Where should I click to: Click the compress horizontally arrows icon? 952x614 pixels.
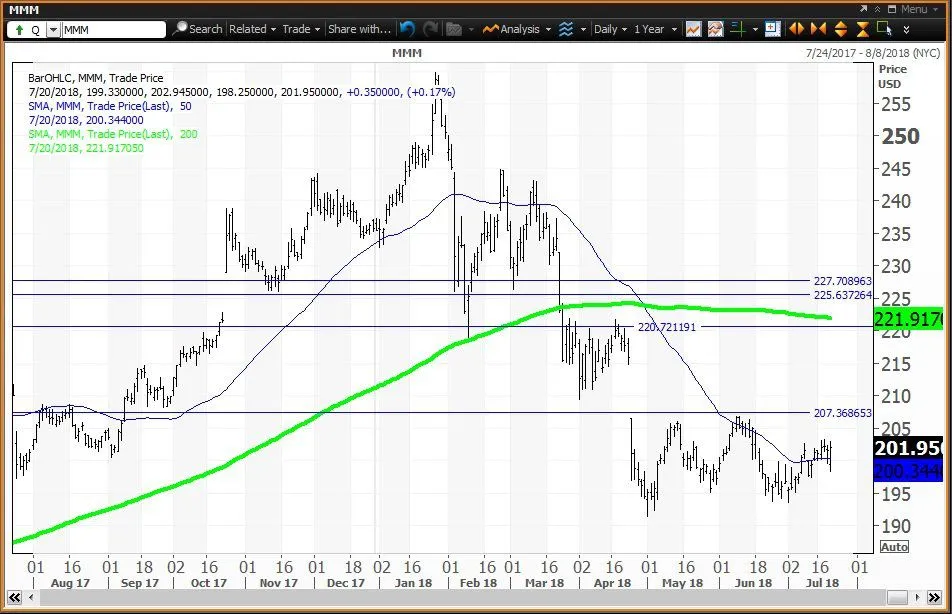pos(818,29)
